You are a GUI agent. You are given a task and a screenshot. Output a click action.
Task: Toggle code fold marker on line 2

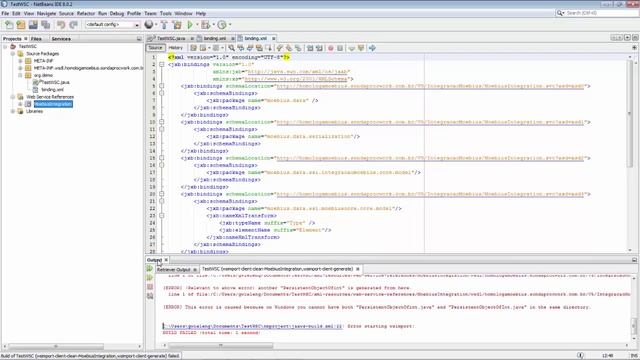point(162,64)
